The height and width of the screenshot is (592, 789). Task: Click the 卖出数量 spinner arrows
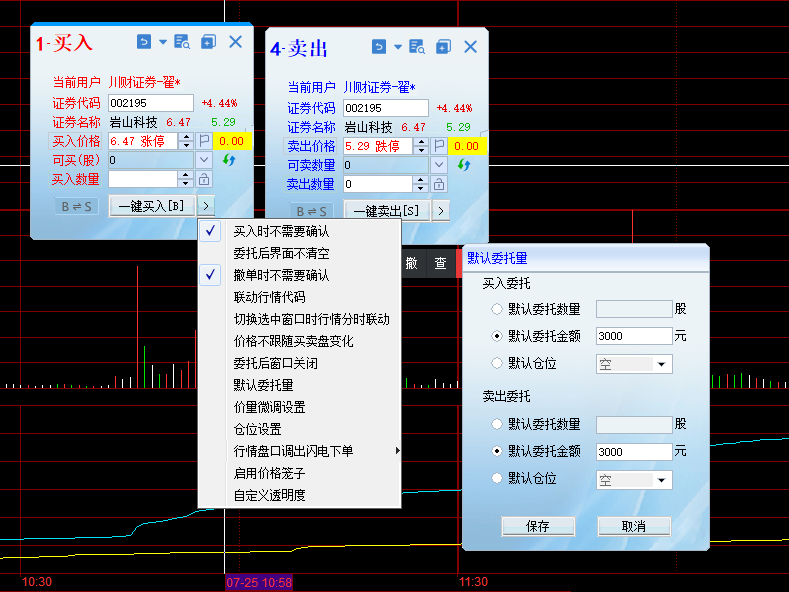pos(421,184)
